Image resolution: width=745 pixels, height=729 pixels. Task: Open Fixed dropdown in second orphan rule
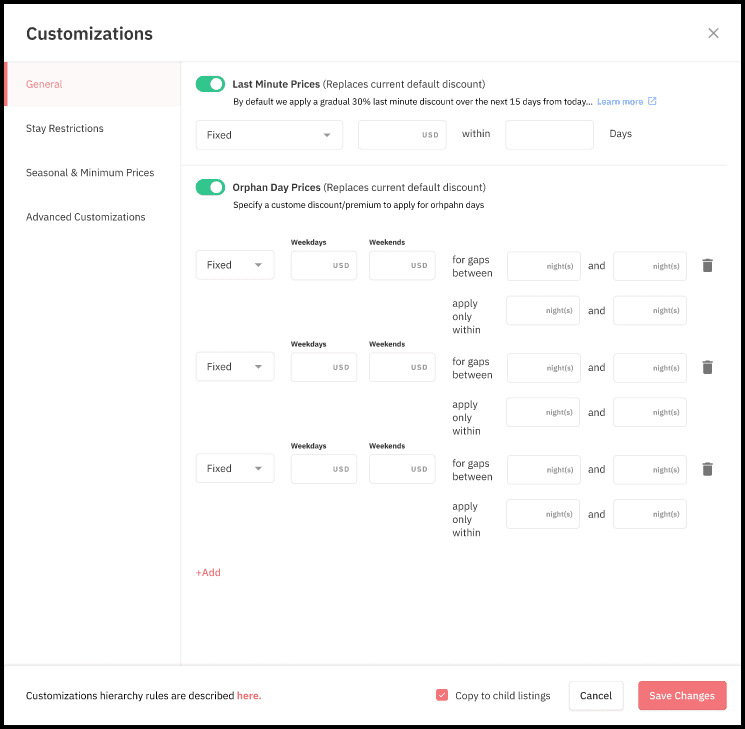(235, 366)
